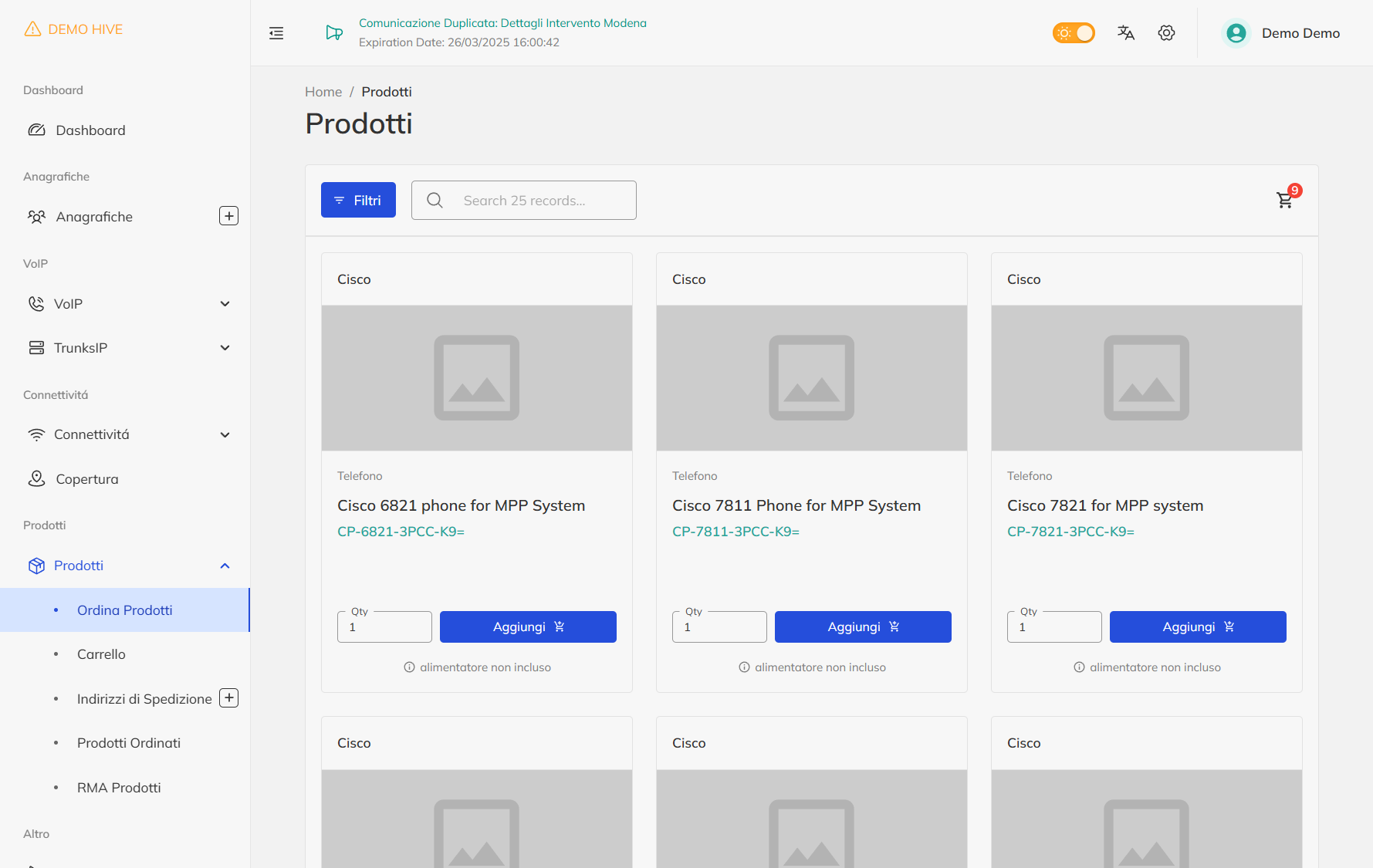Image resolution: width=1373 pixels, height=868 pixels.
Task: Click the Demo Demo user avatar
Action: tap(1236, 32)
